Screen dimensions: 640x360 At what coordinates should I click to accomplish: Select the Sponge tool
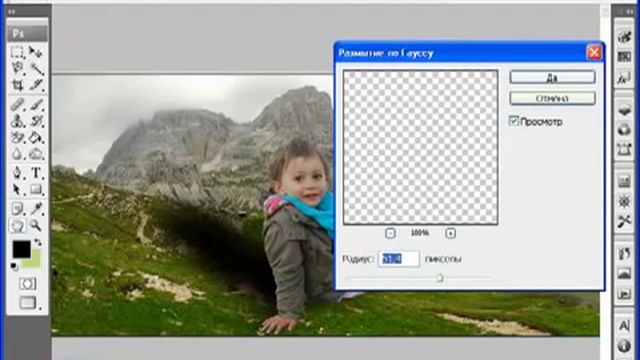[x=36, y=154]
